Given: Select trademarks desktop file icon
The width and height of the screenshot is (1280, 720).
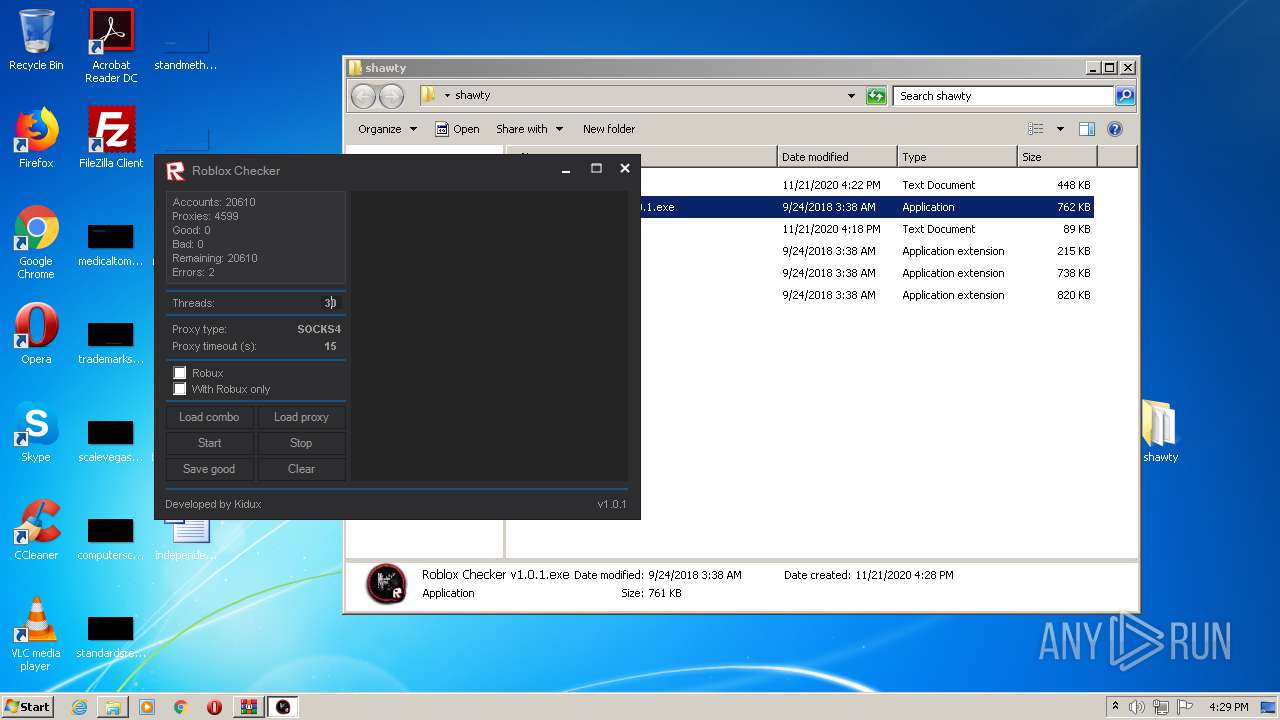Looking at the screenshot, I should coord(110,342).
